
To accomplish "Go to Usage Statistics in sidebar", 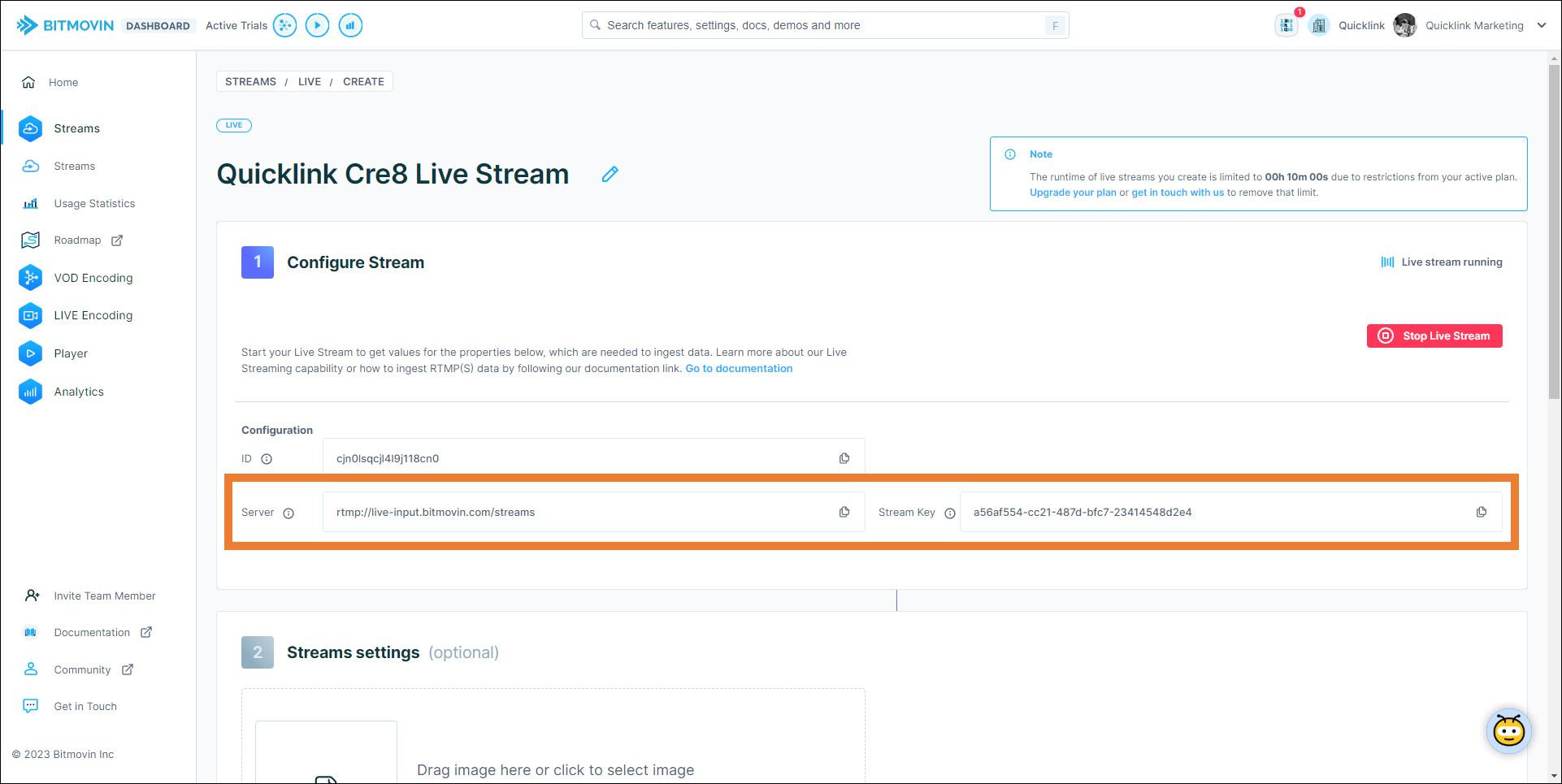I will pyautogui.click(x=94, y=203).
